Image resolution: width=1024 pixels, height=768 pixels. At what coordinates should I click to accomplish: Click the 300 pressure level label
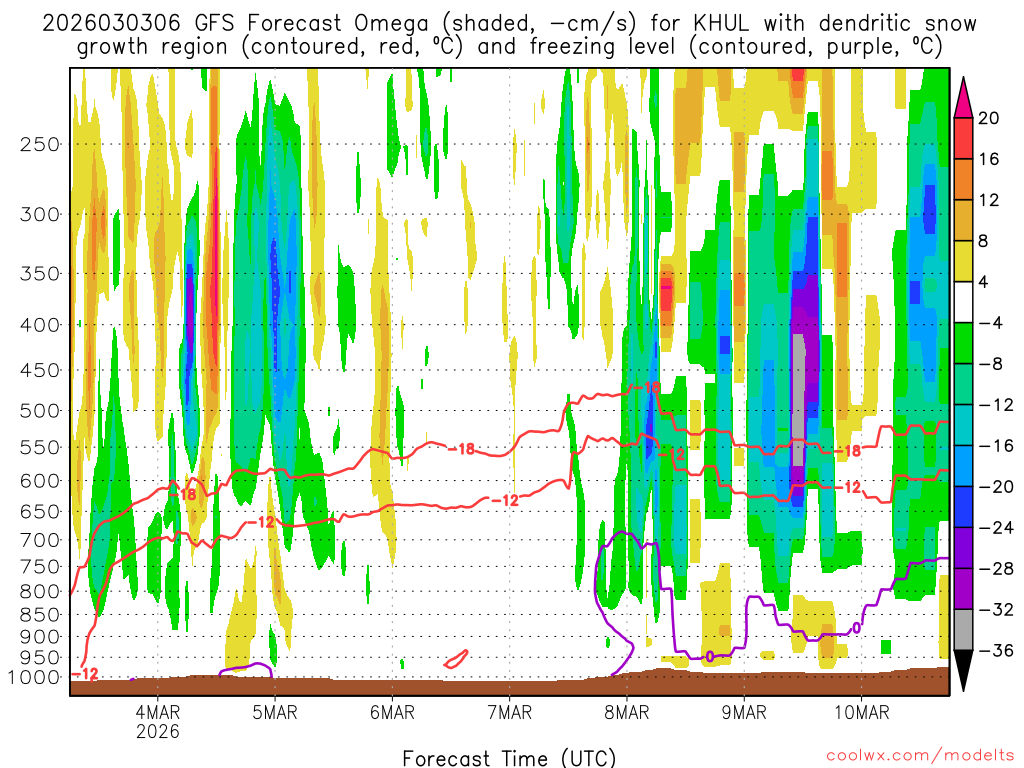40,214
